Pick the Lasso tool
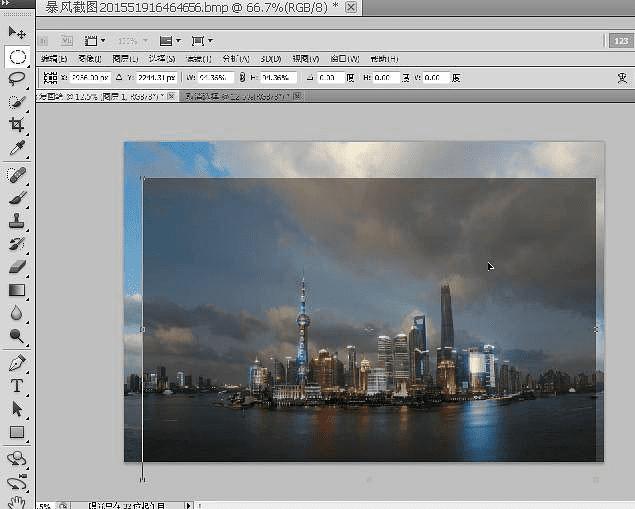635x509 pixels. click(x=17, y=78)
